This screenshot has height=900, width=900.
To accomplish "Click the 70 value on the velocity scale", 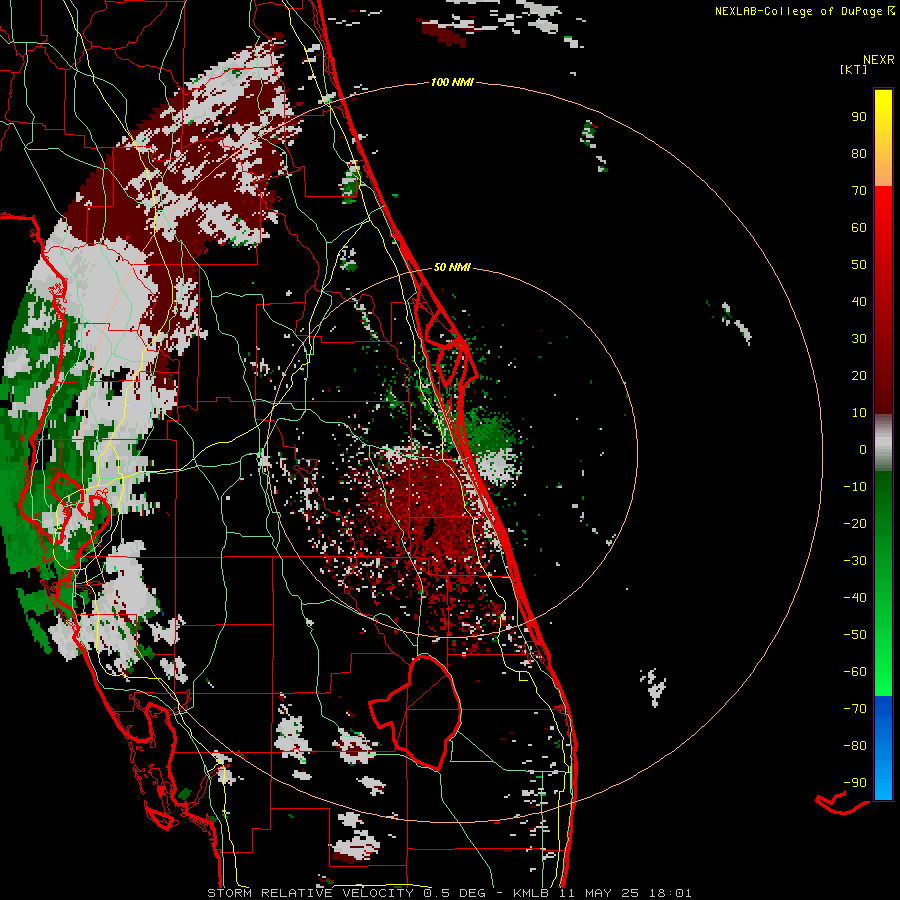I will tap(859, 191).
